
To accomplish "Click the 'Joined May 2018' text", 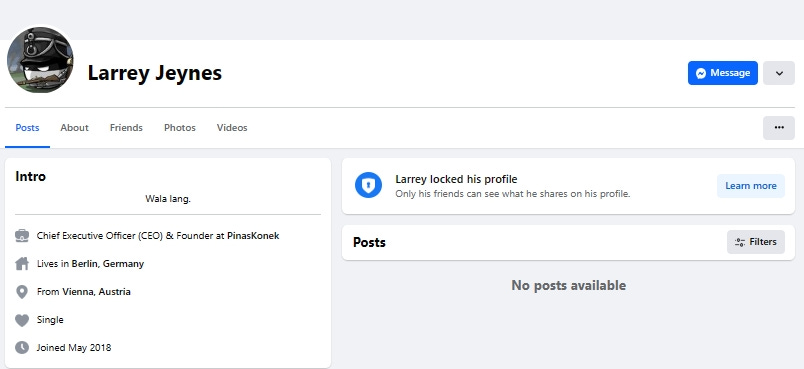I will pos(74,347).
